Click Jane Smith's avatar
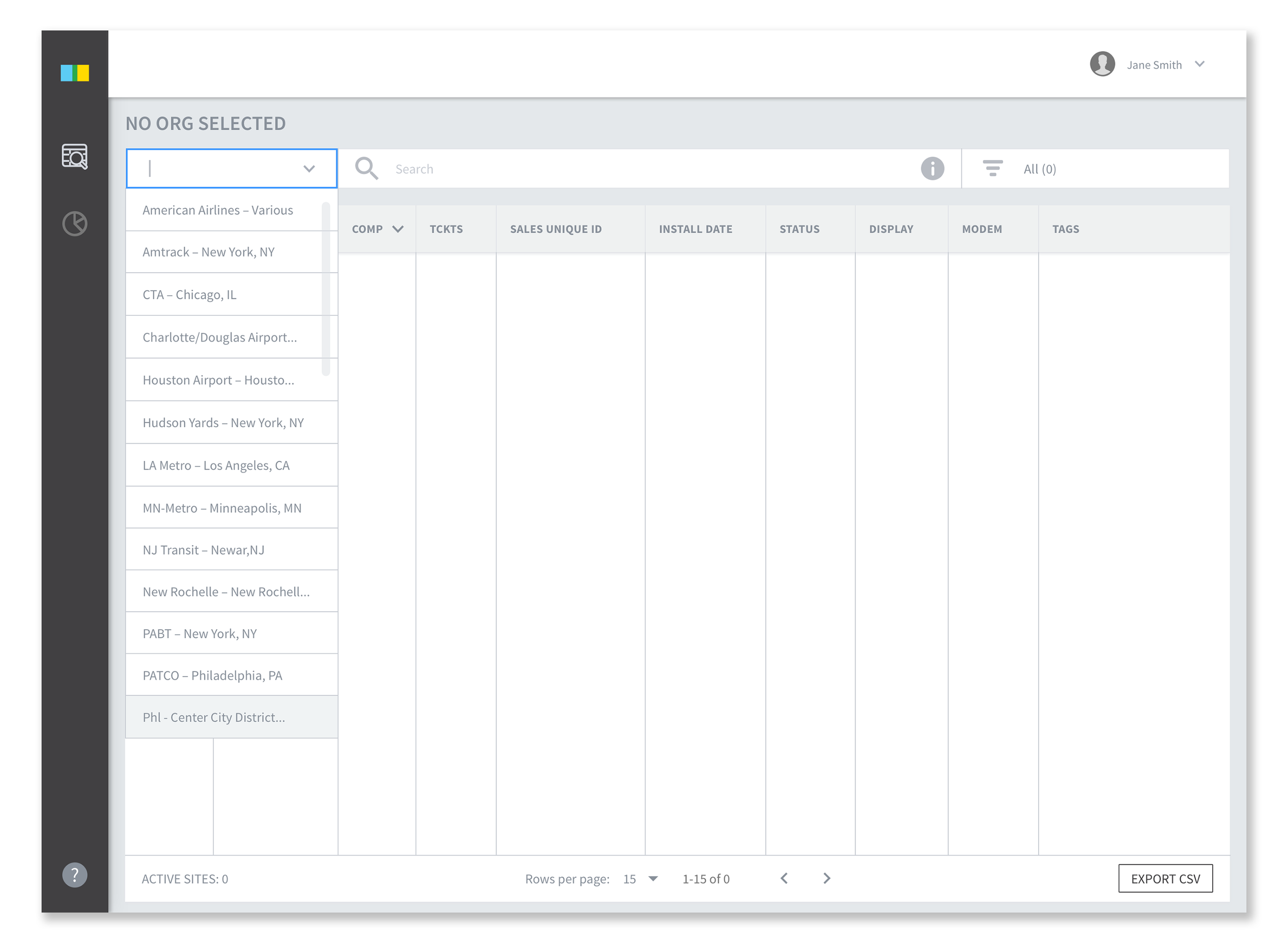Screen dimensions: 1288x943 1102,64
